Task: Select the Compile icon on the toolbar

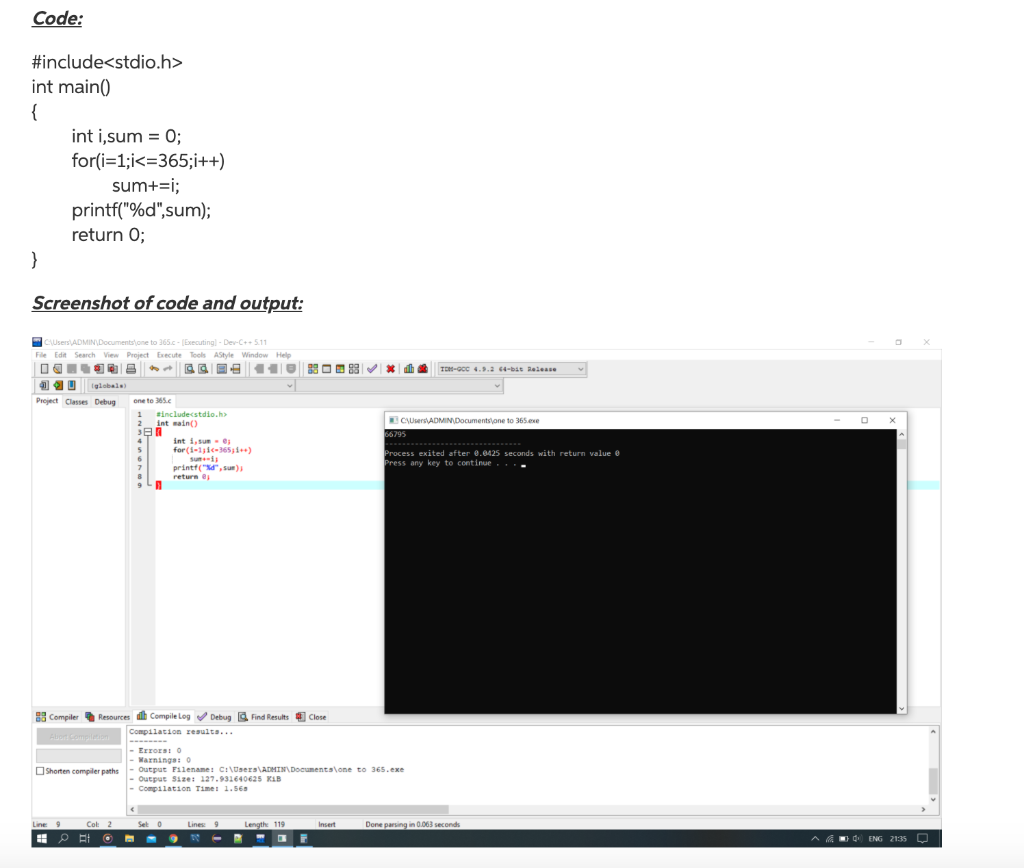Action: (x=311, y=368)
